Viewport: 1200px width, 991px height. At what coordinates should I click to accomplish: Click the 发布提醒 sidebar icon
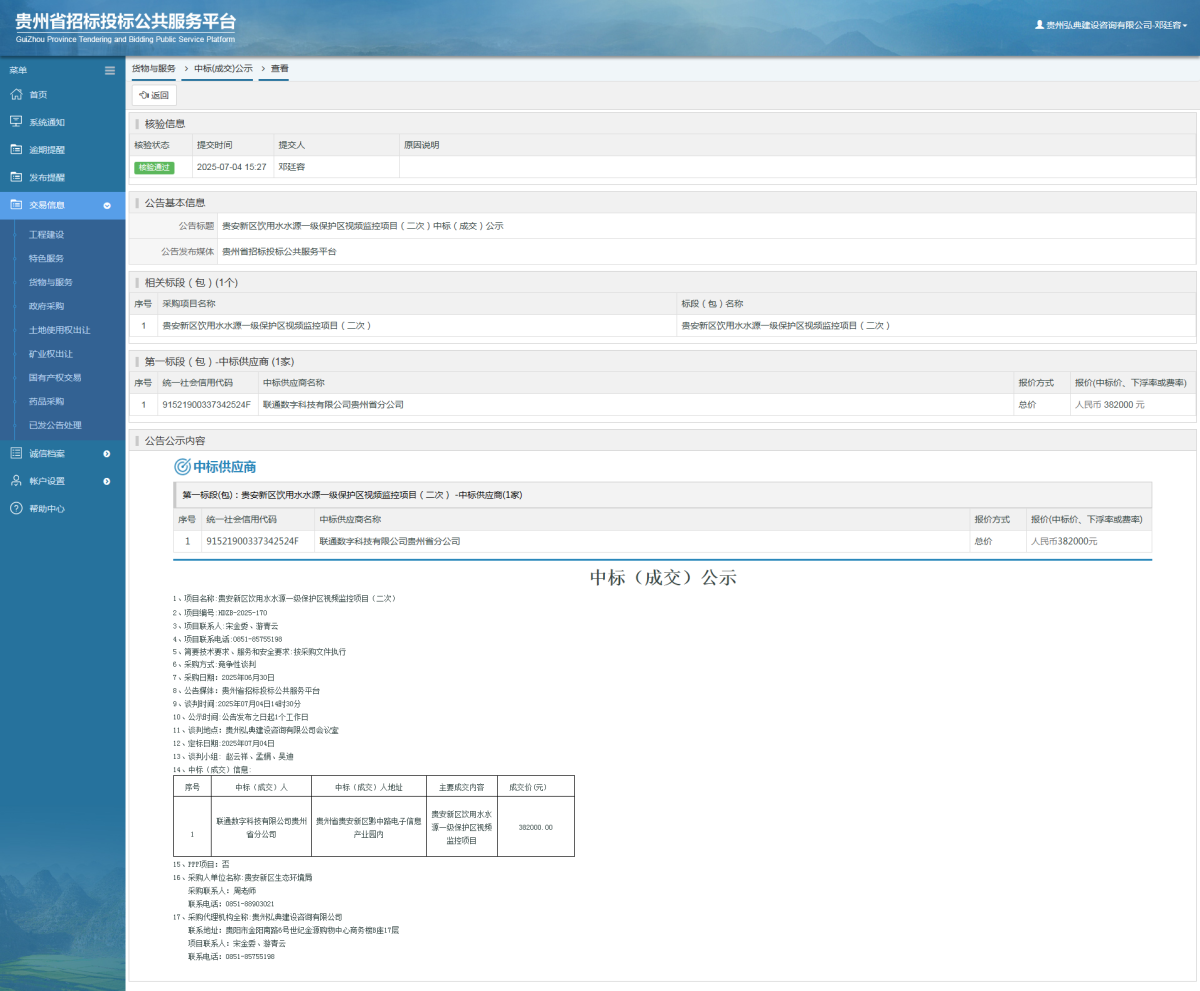tap(16, 177)
